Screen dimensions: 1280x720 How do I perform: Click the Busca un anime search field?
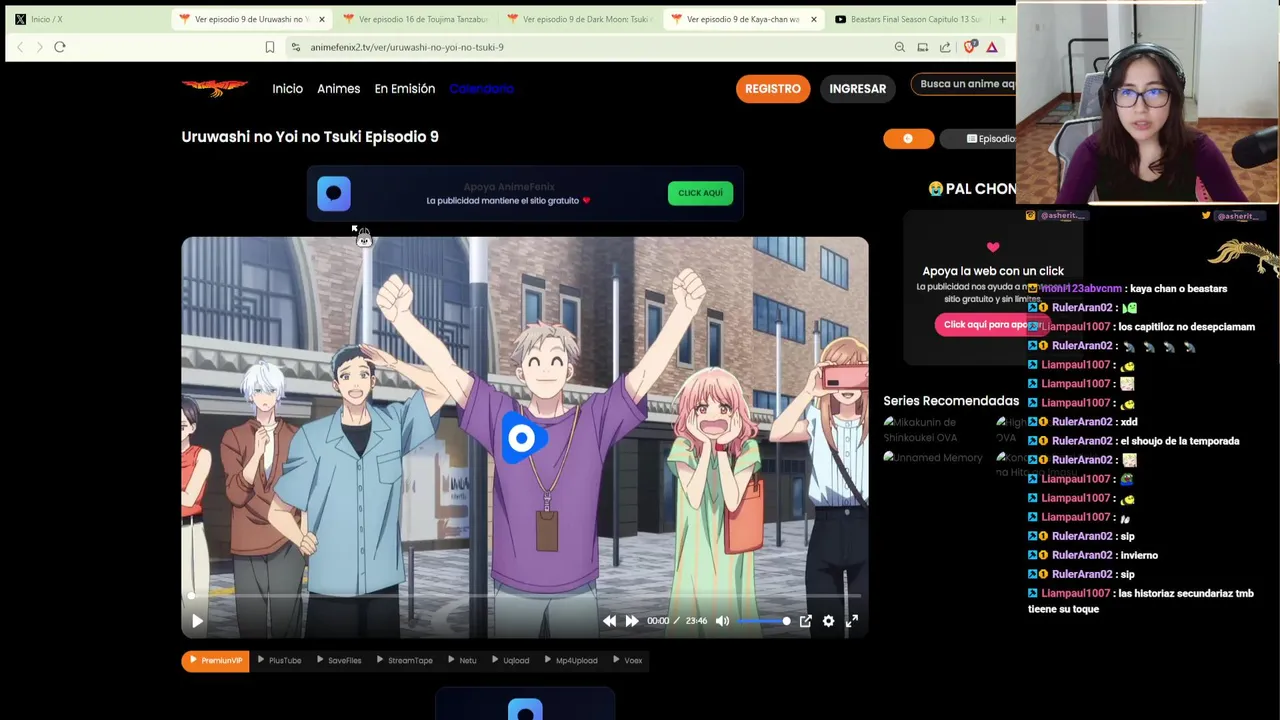[965, 84]
